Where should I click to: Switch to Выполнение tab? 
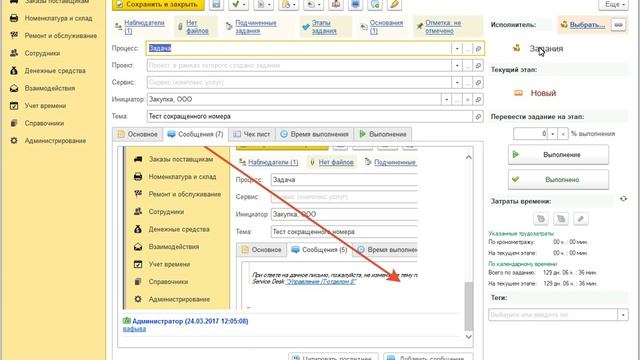(x=383, y=134)
